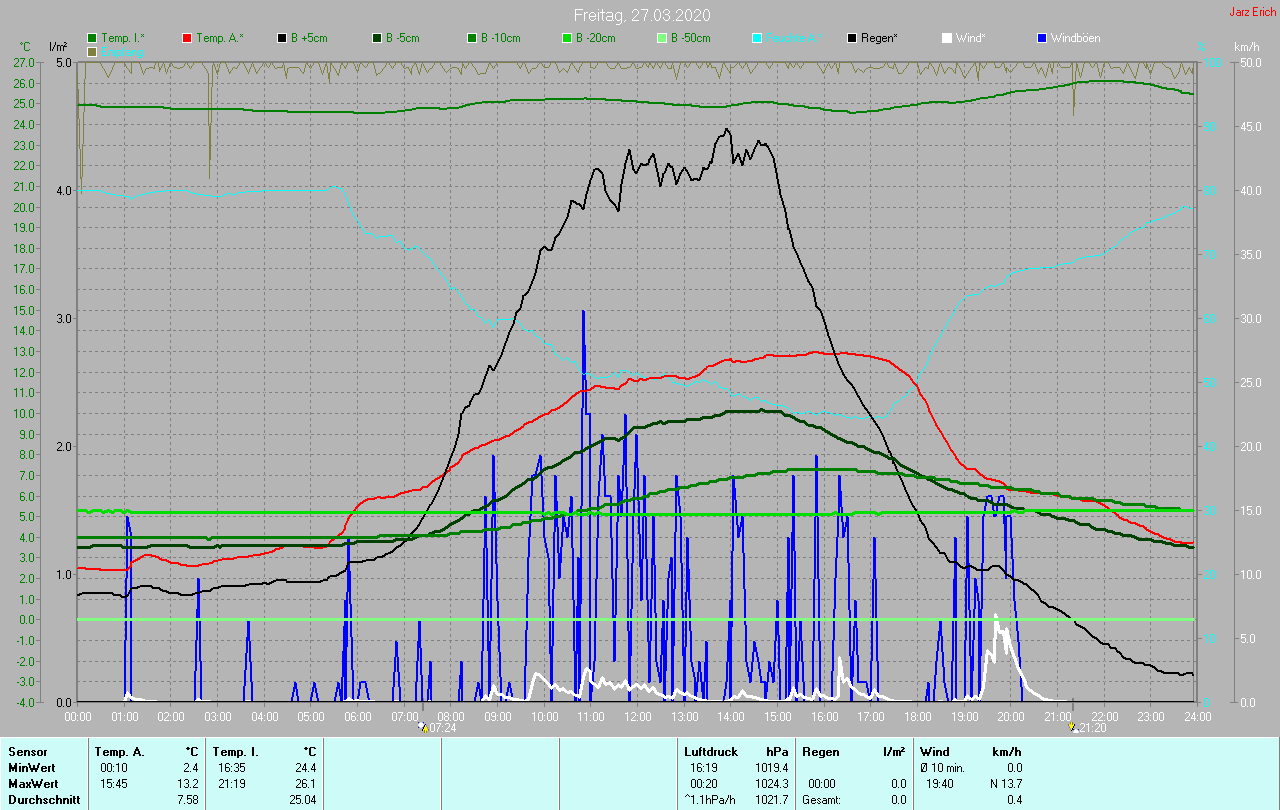Screen dimensions: 1280x810
Task: Click the date title Freitag, 27.03.2020
Action: pyautogui.click(x=640, y=15)
